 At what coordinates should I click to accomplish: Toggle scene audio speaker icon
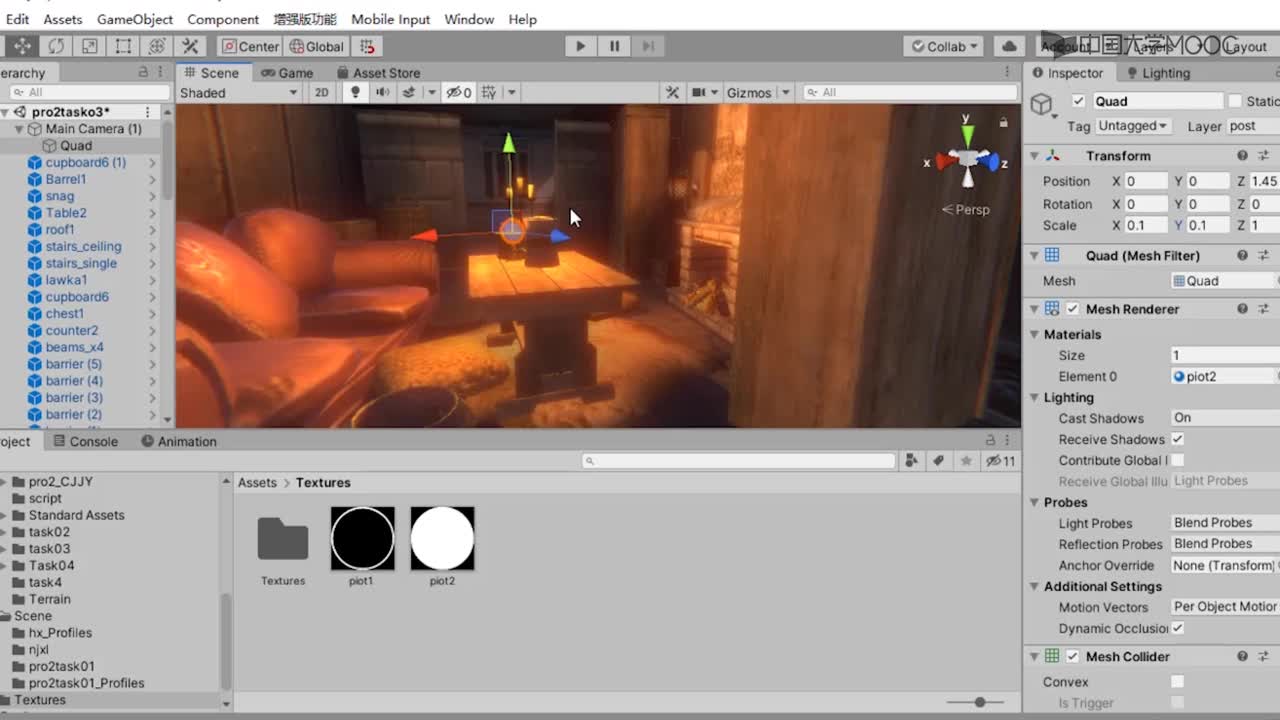click(381, 92)
